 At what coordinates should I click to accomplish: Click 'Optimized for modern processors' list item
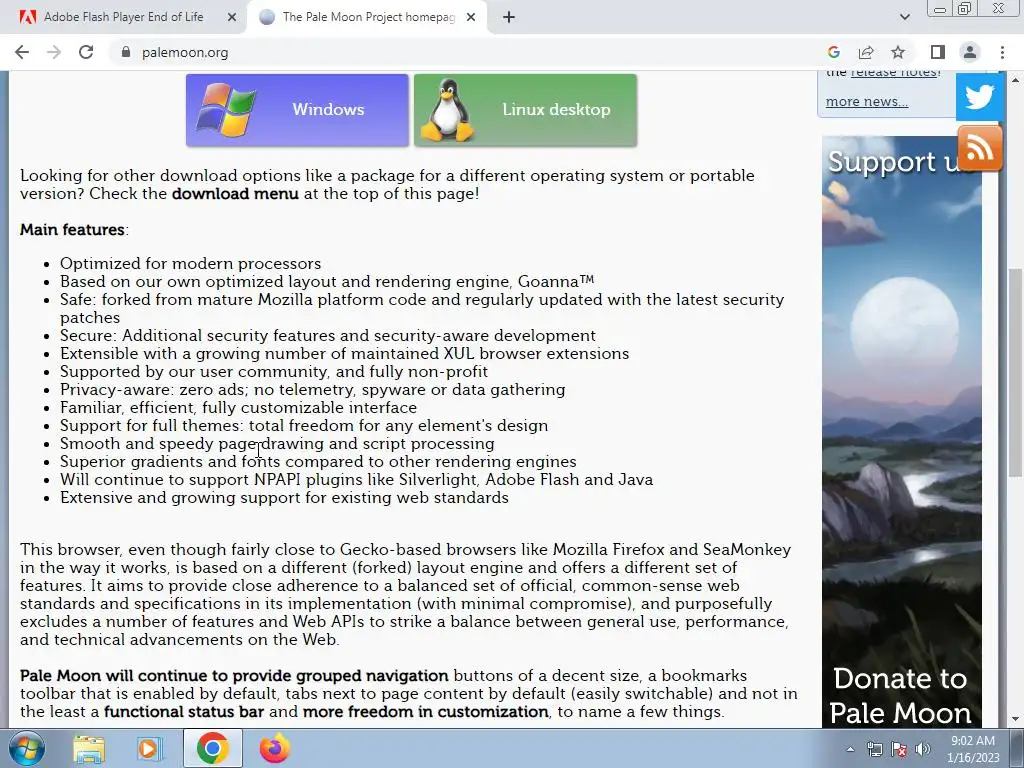pos(191,263)
